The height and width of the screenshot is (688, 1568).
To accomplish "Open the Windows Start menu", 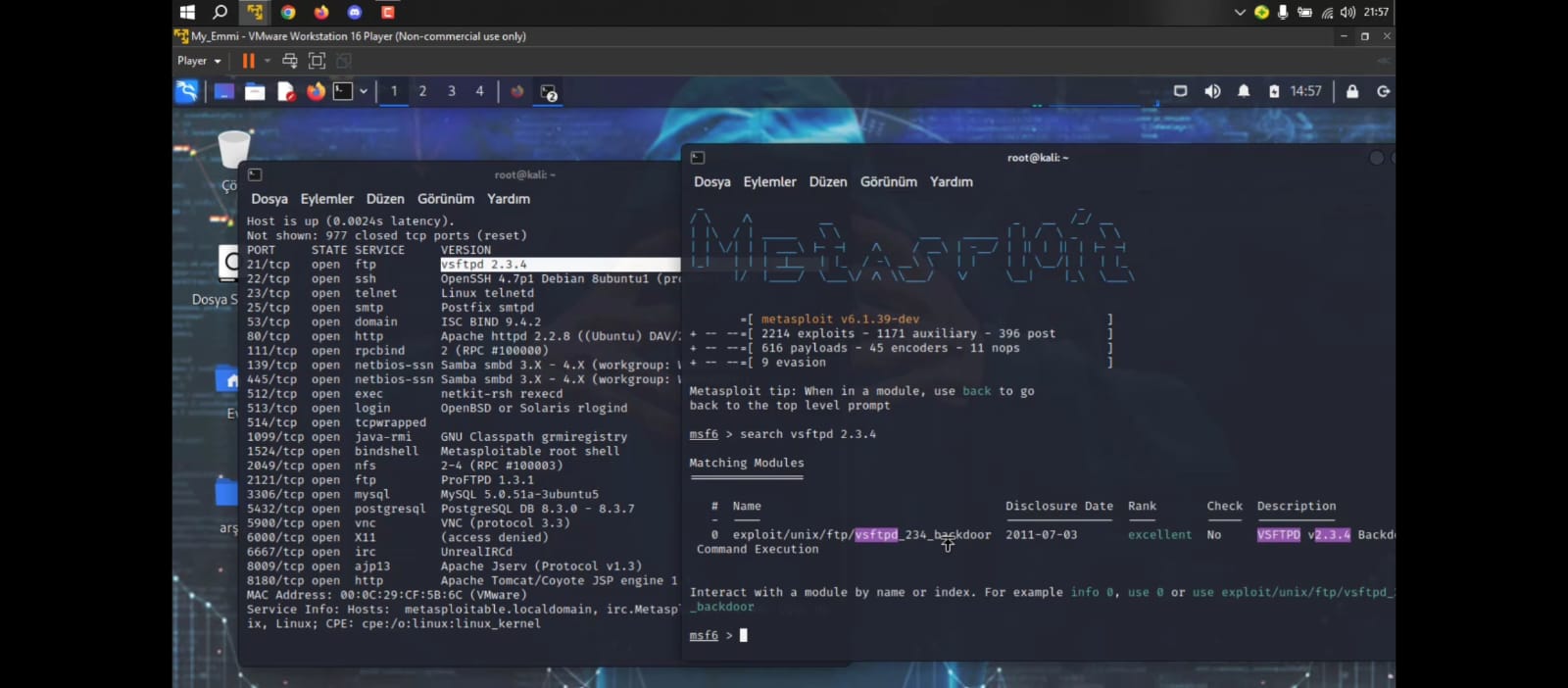I will click(187, 12).
